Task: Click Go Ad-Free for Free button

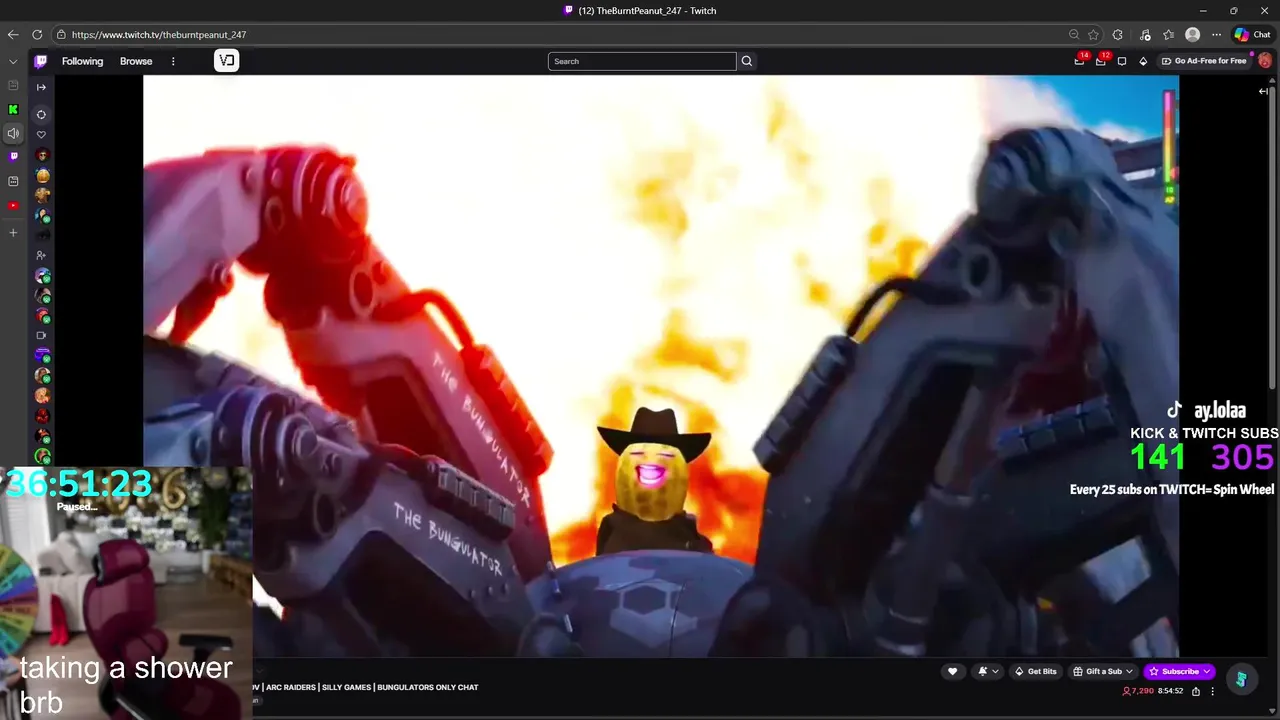Action: pos(1203,61)
